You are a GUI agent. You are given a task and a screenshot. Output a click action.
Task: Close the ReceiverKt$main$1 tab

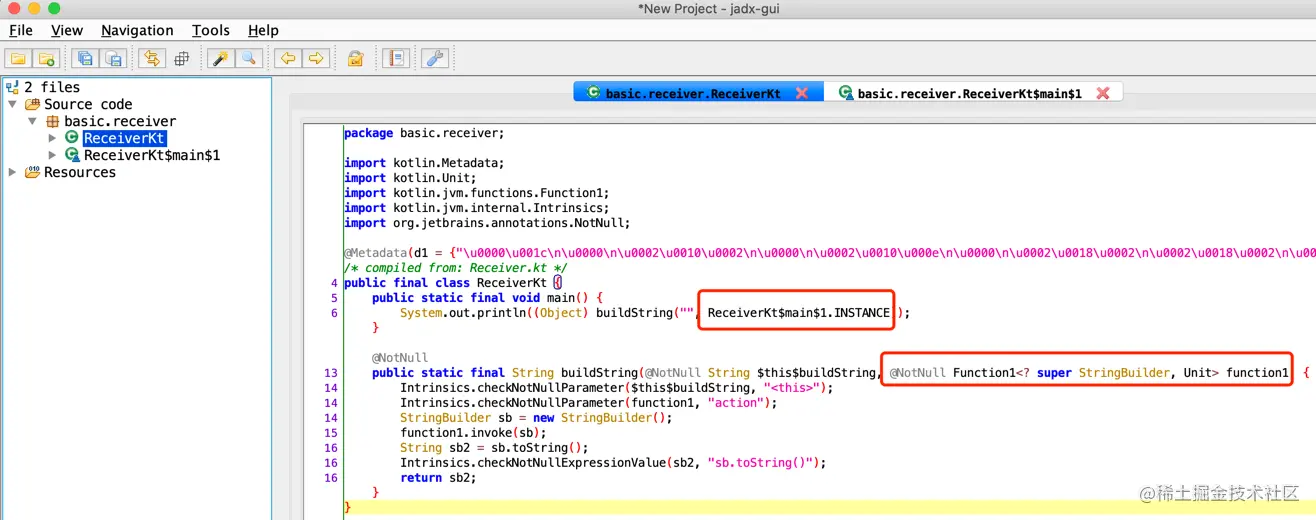tap(1103, 93)
